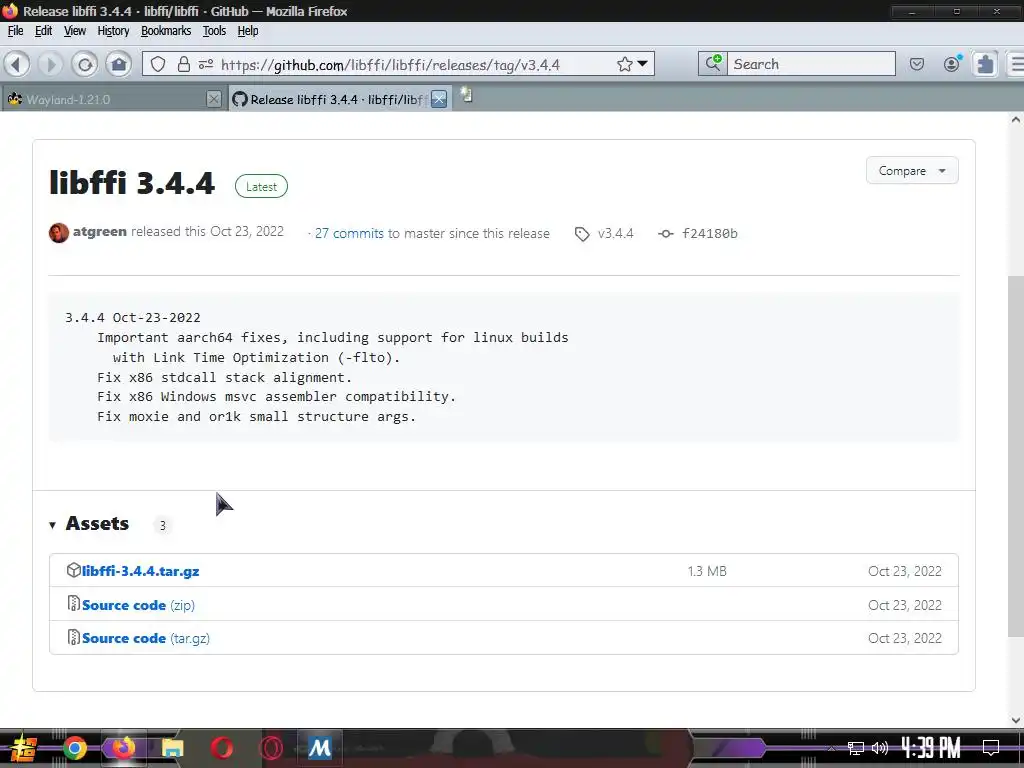Viewport: 1024px width, 768px height.
Task: Open the View menu
Action: point(74,31)
